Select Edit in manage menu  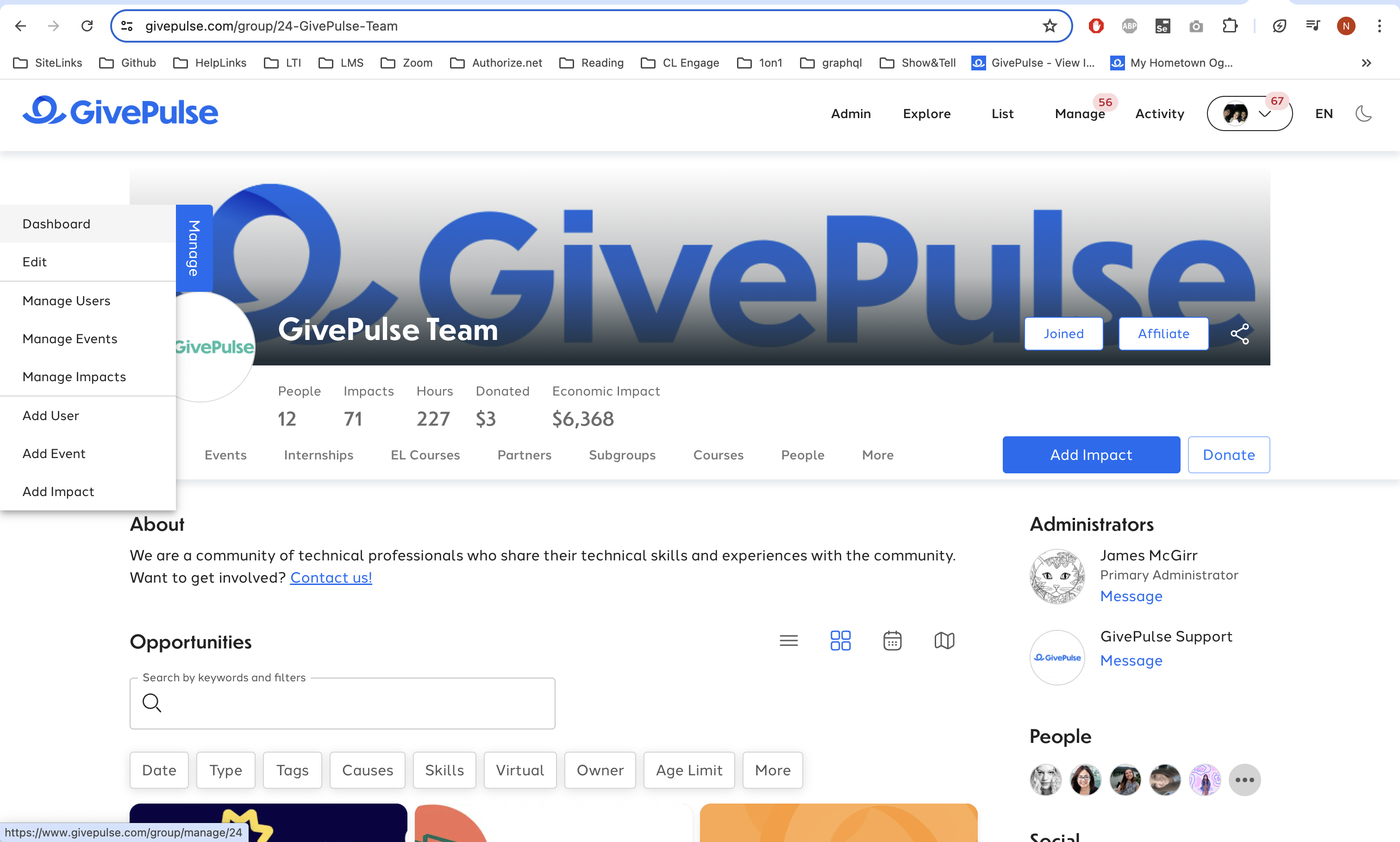pos(88,262)
